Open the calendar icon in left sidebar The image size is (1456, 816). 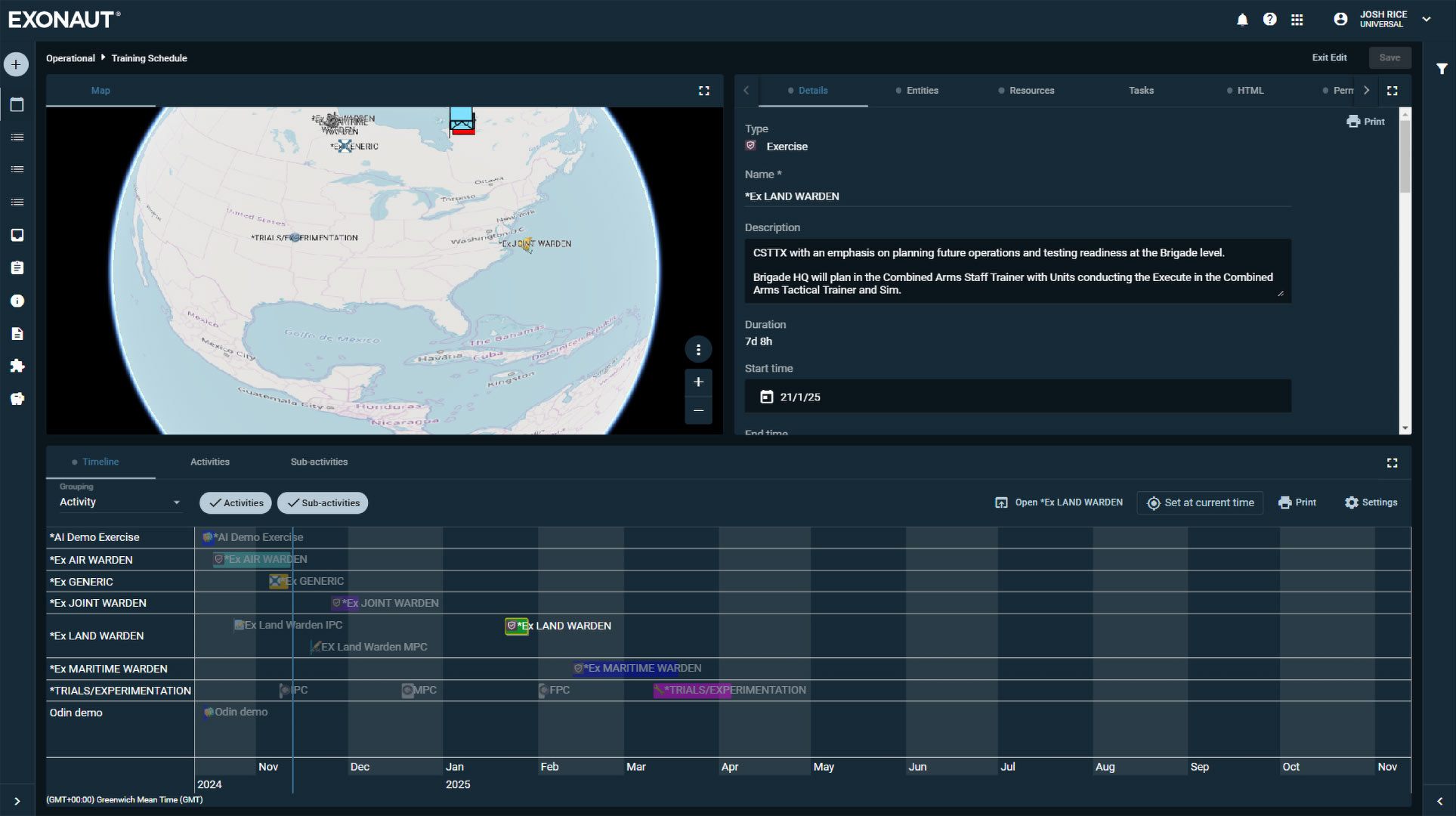point(17,105)
